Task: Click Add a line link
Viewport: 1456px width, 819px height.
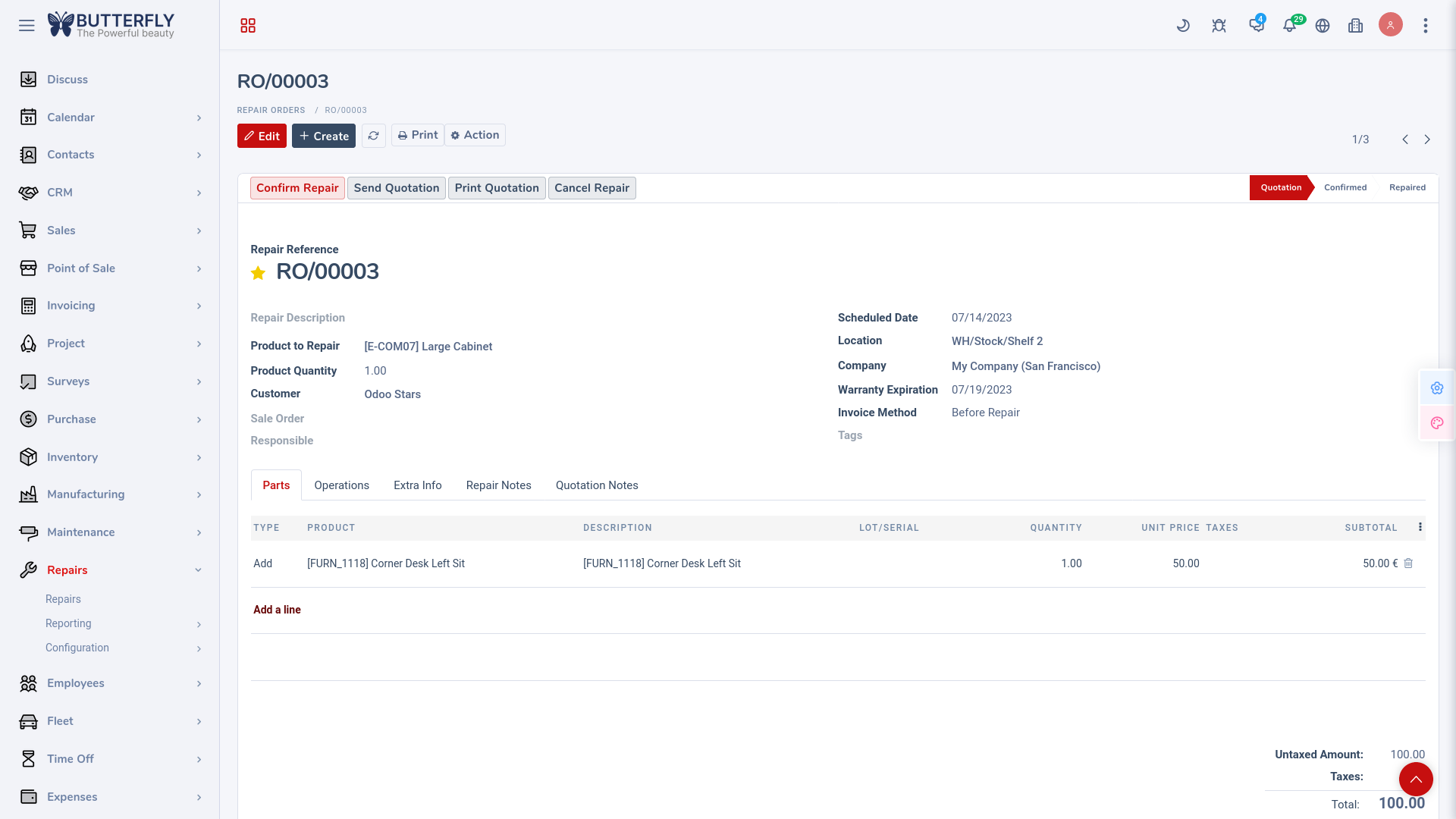Action: 277,610
